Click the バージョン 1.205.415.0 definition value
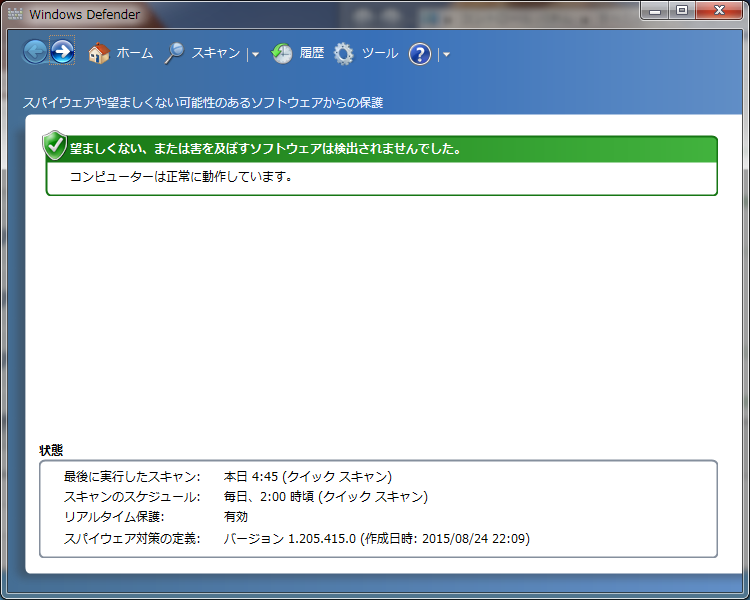Viewport: 750px width, 600px height. [x=376, y=539]
